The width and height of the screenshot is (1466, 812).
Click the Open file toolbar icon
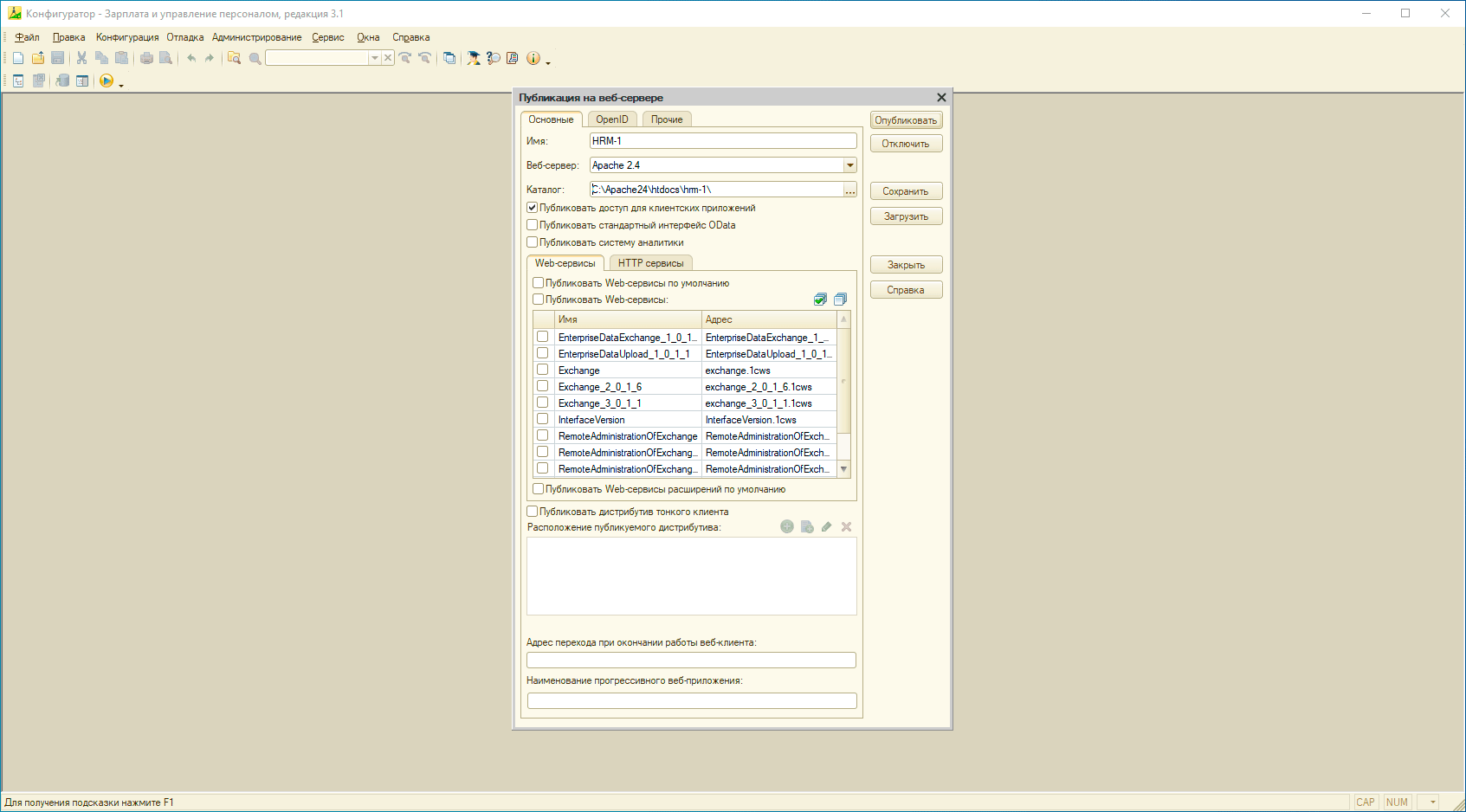pos(38,58)
